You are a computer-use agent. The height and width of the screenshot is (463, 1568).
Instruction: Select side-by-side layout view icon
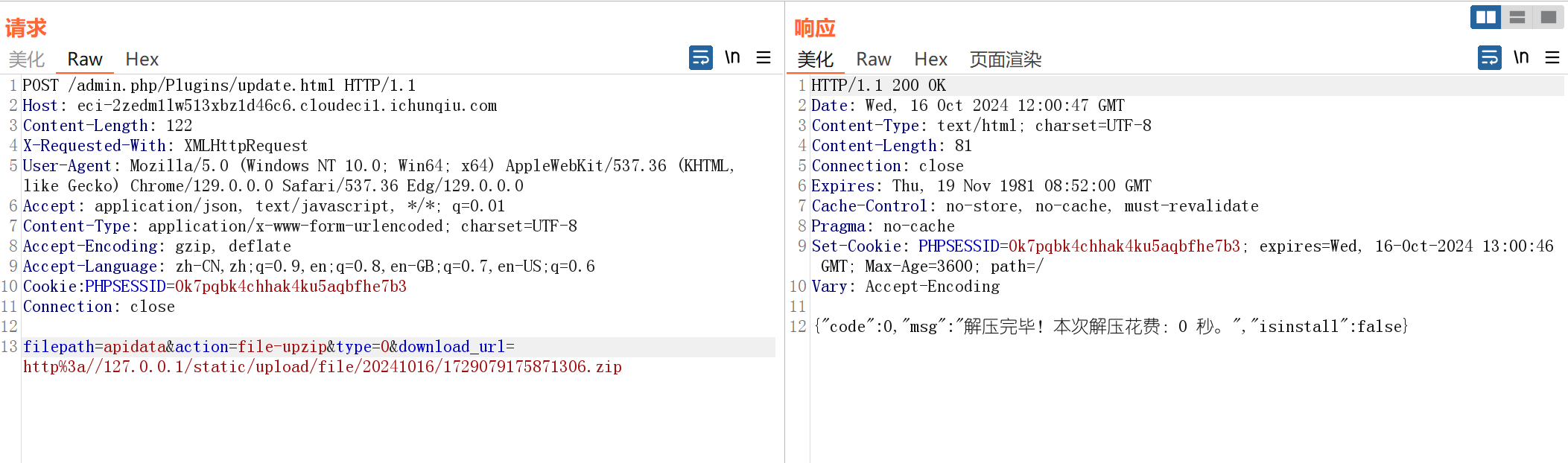(x=1486, y=17)
